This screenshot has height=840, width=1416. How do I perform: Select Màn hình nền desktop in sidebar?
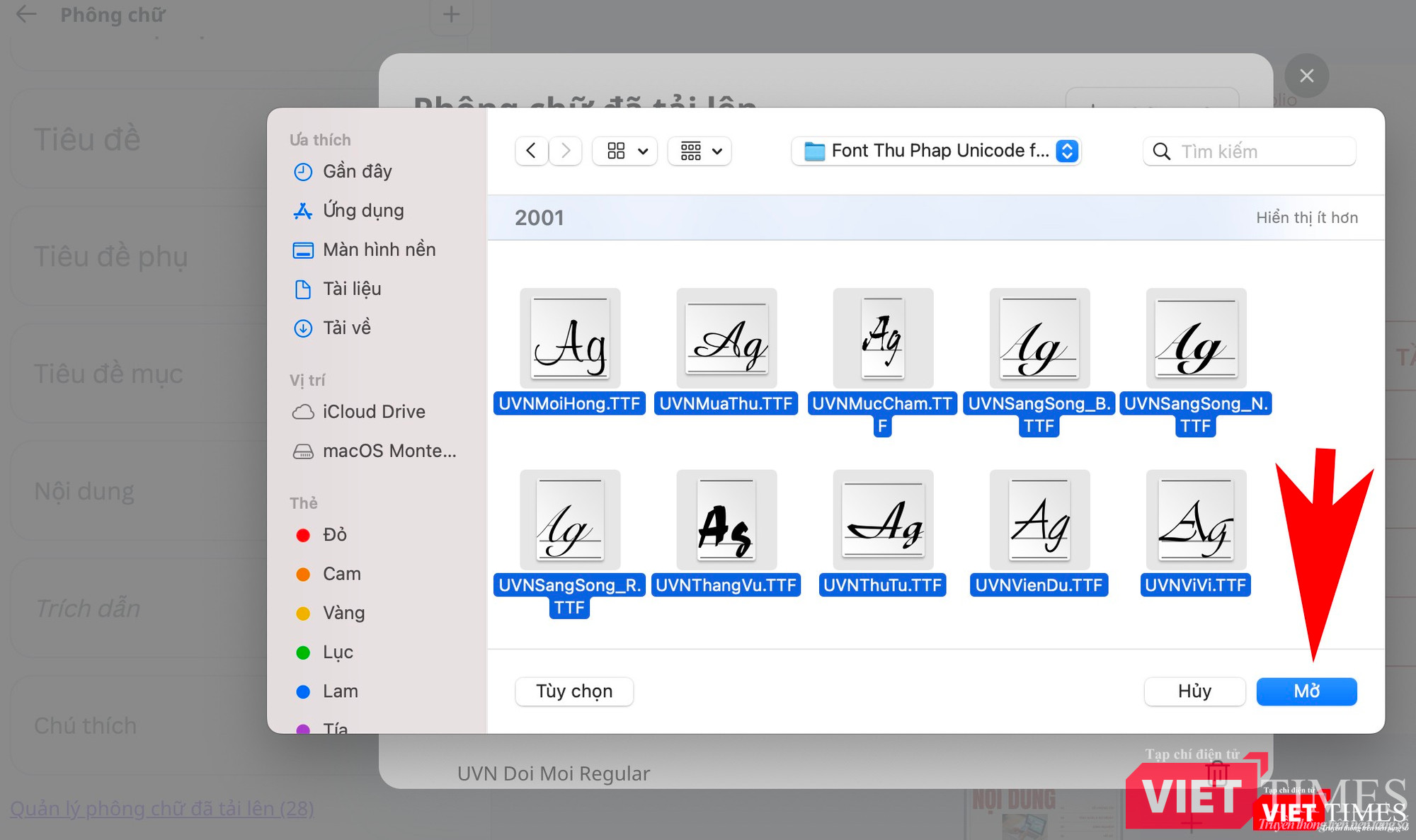coord(378,250)
